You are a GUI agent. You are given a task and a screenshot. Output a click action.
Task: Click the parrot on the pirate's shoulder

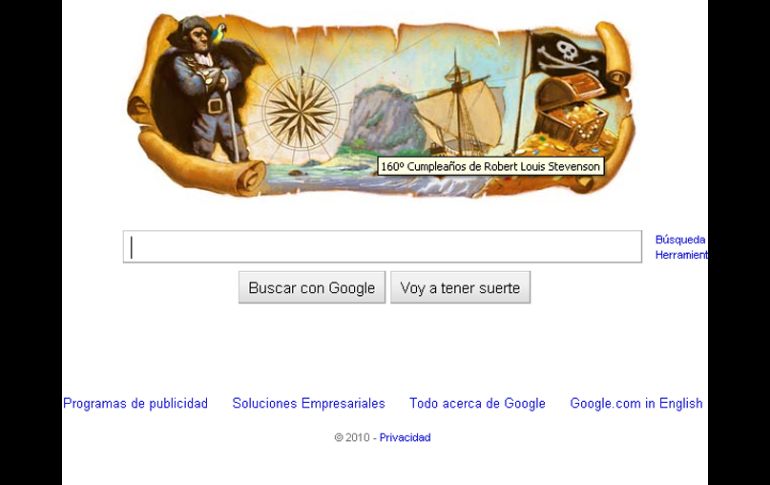click(218, 34)
